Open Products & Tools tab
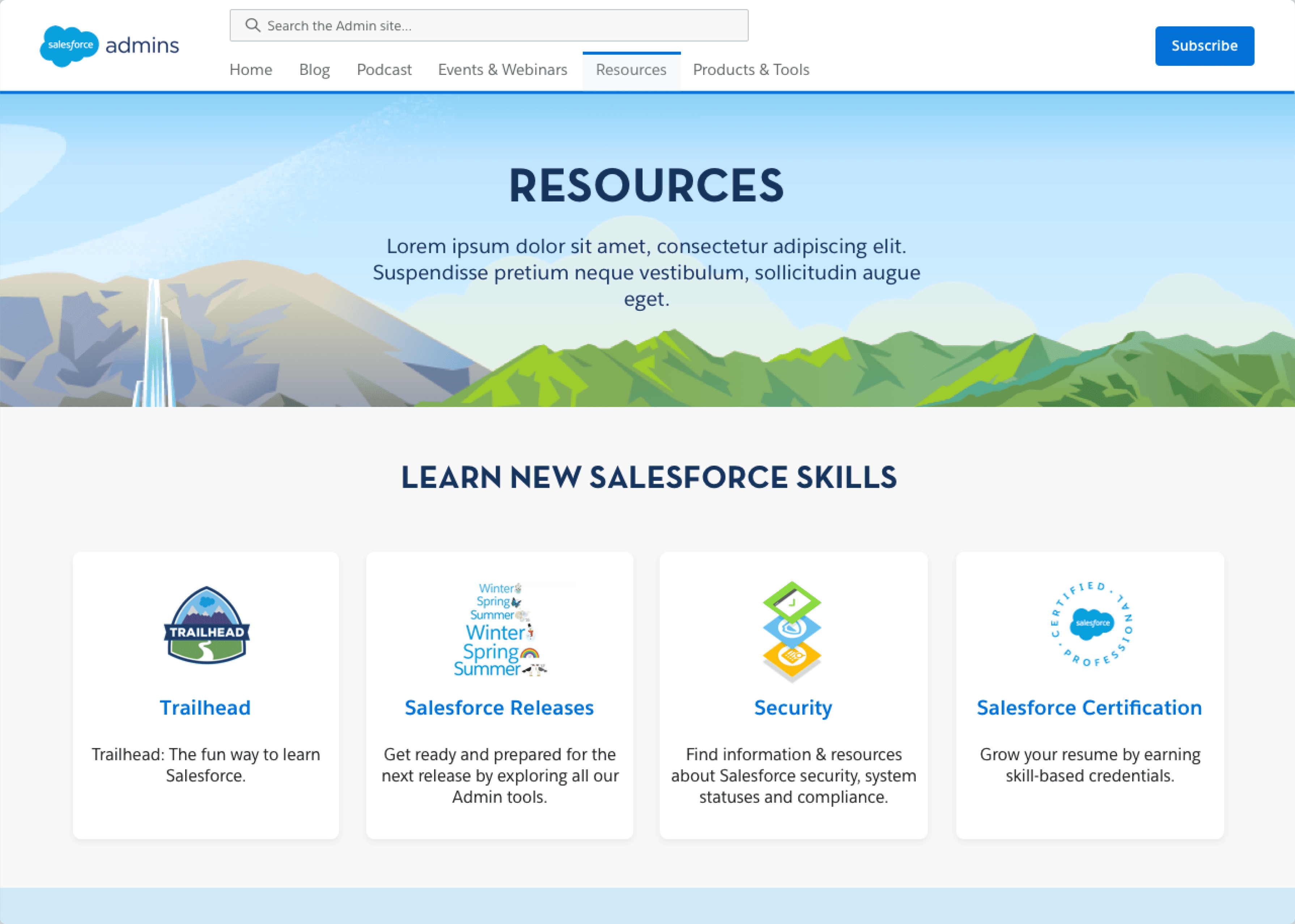Screen dimensions: 1295x924 click(751, 69)
